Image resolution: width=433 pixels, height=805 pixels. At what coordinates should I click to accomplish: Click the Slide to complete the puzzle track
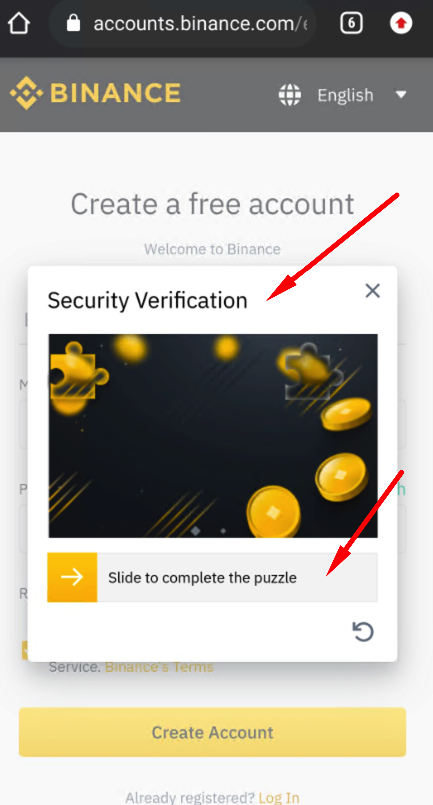213,577
